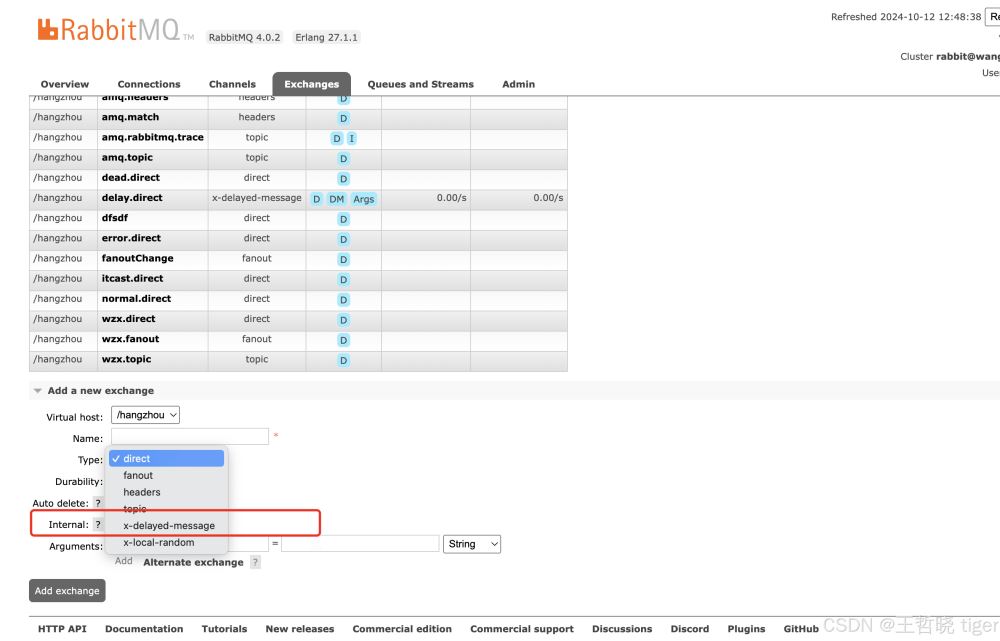Open the New releases footer link
Screen dimensions: 1000x641
point(300,629)
